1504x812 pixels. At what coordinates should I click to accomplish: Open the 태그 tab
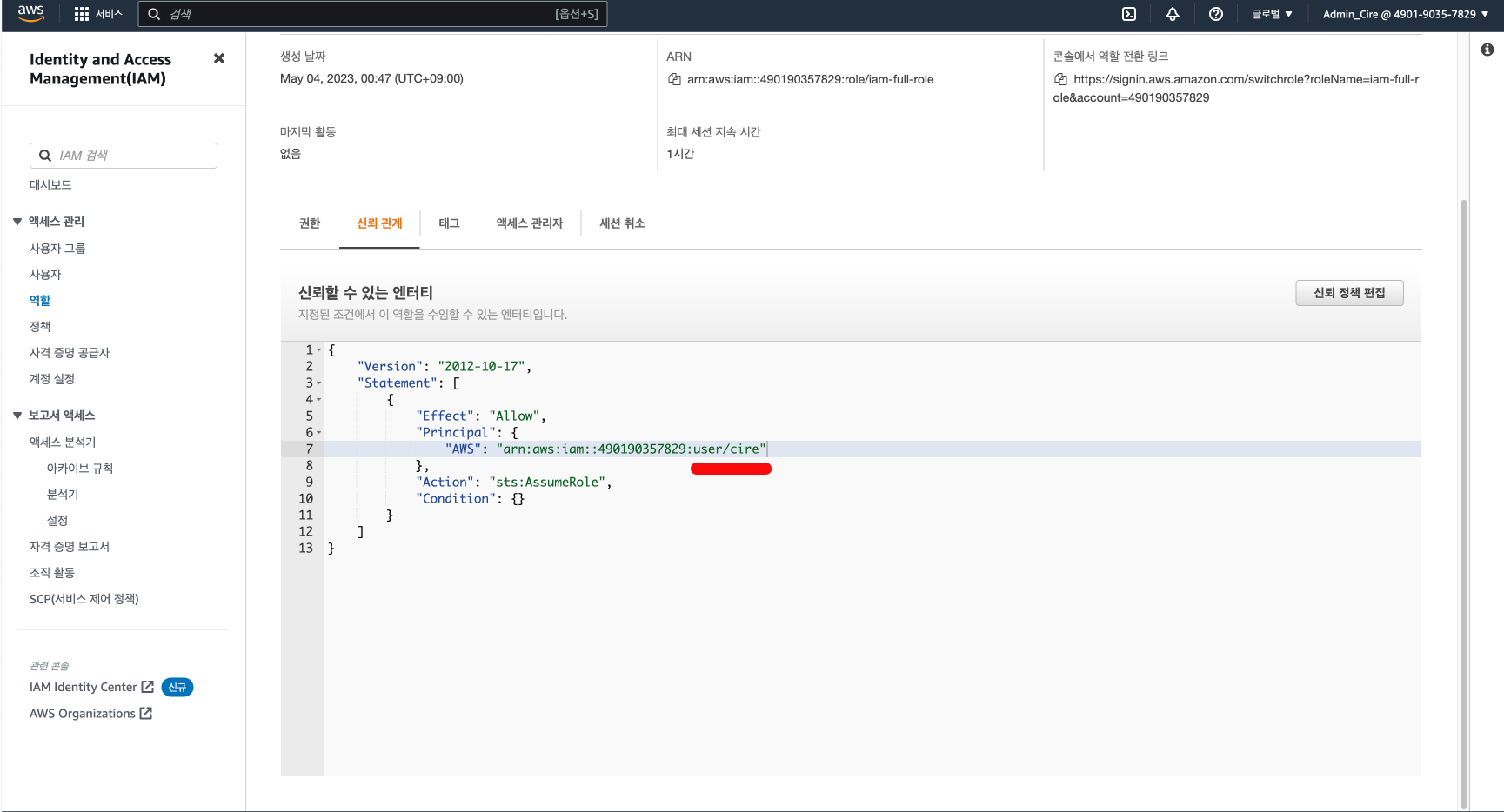pyautogui.click(x=449, y=223)
